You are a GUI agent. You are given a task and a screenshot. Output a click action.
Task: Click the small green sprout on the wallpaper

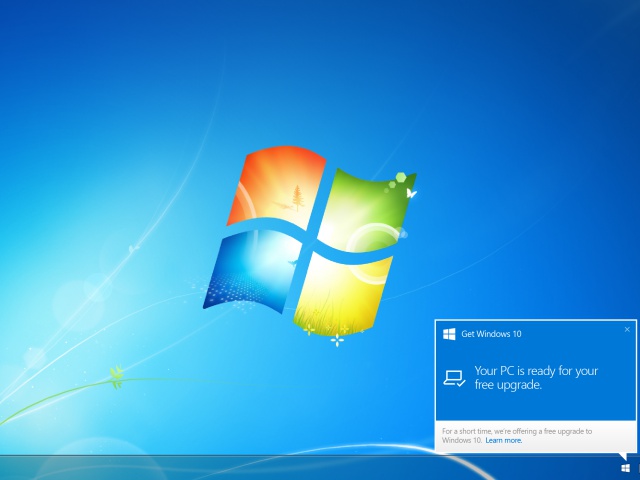click(117, 376)
